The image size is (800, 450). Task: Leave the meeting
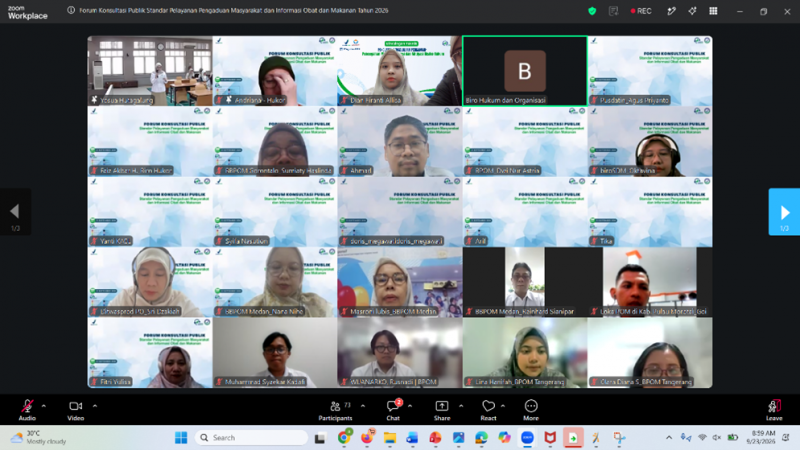pos(774,410)
